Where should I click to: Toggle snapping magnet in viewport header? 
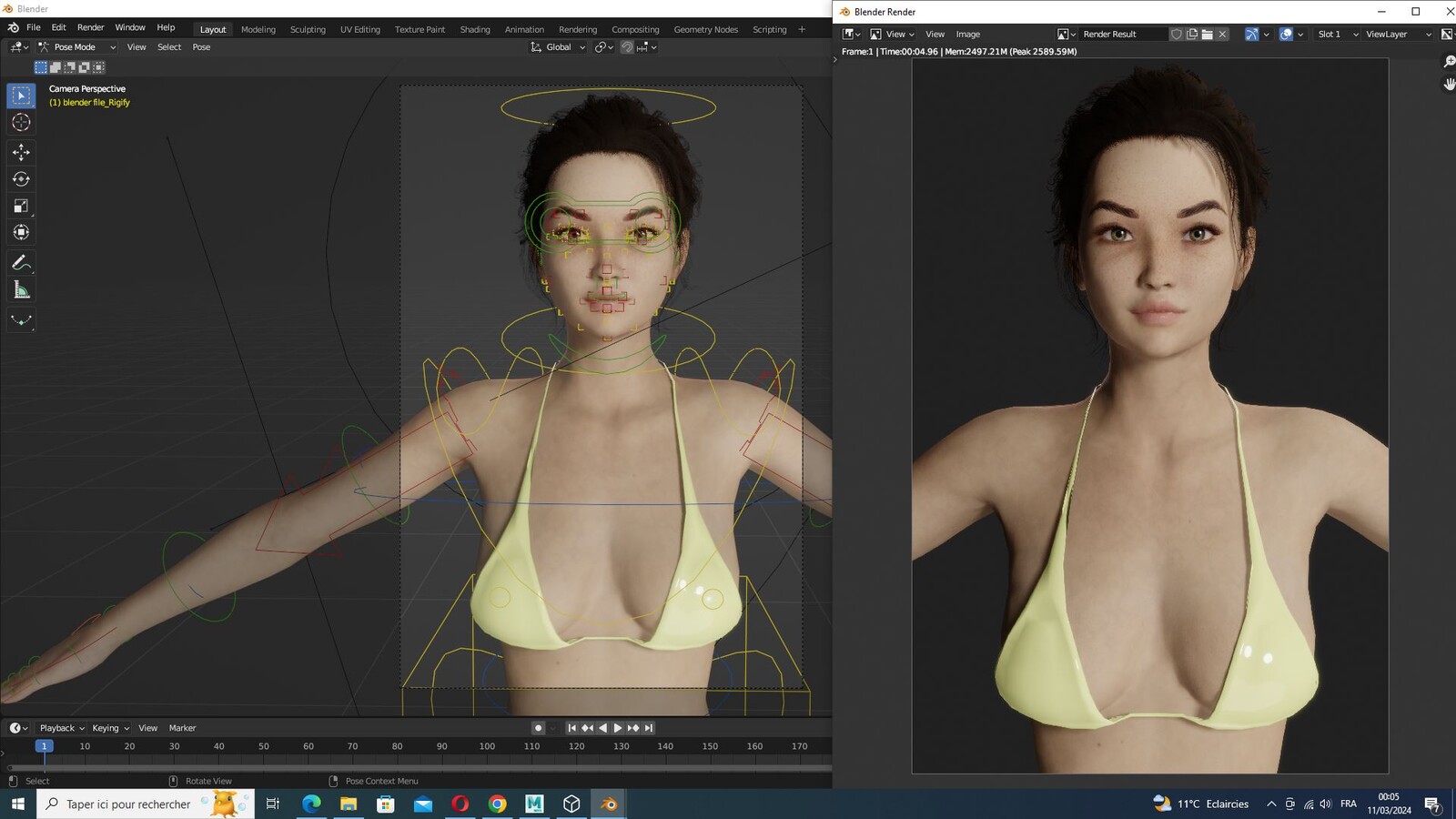627,47
